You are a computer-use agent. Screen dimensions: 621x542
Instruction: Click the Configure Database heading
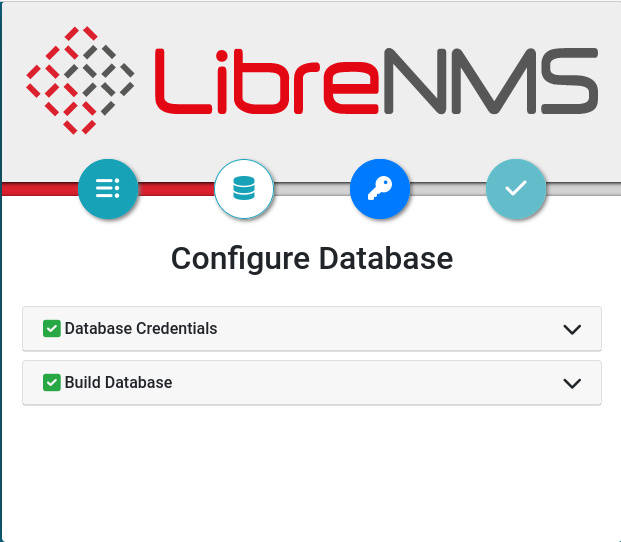tap(312, 259)
